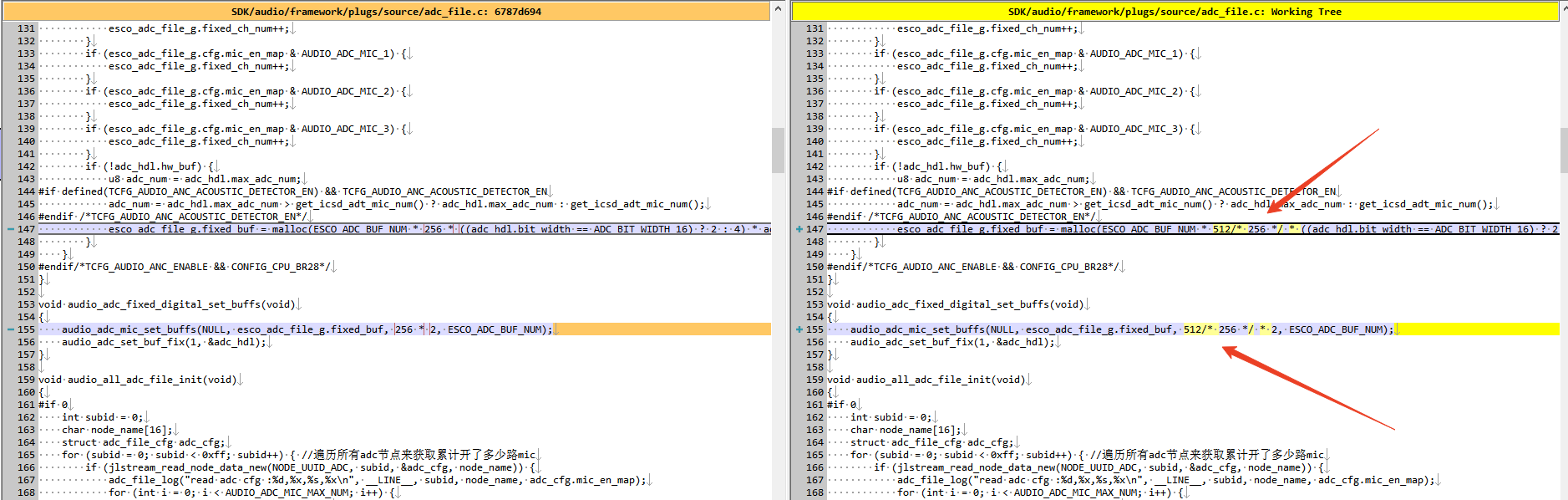
Task: Click 'char node_name[16];' in left pane
Action: (x=117, y=430)
